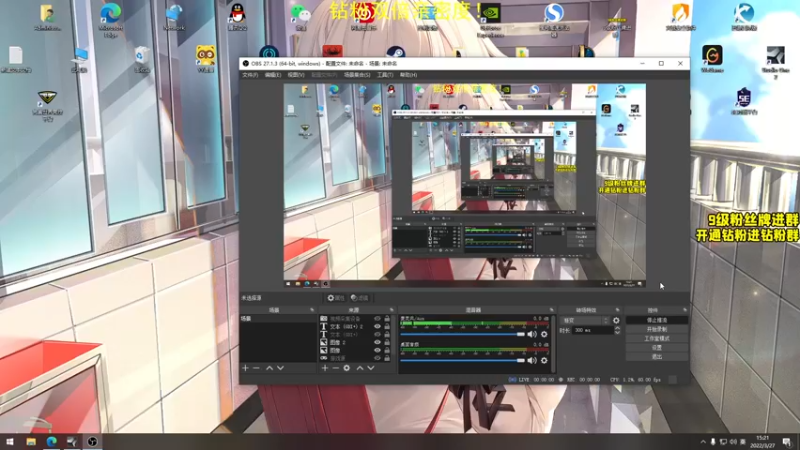Click the 停止推流 button
The width and height of the screenshot is (800, 450).
click(x=657, y=320)
